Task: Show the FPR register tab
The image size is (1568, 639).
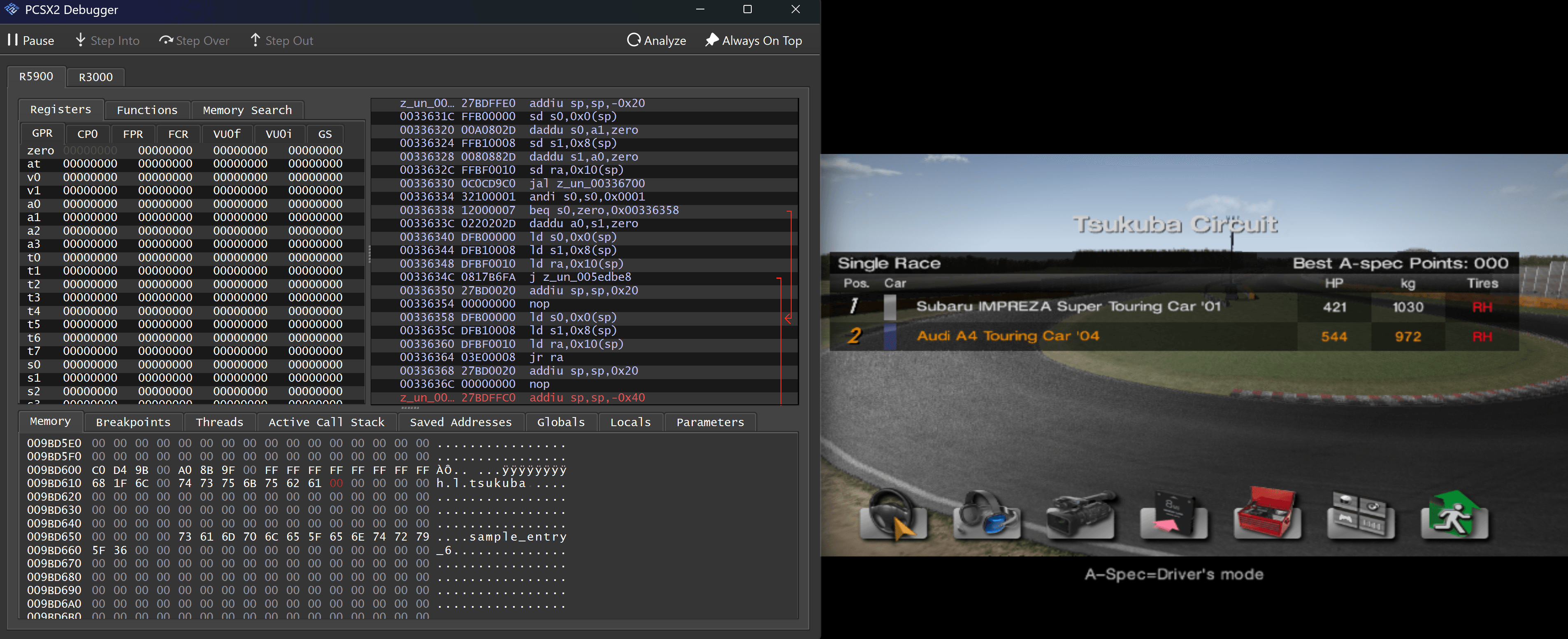Action: click(x=133, y=134)
